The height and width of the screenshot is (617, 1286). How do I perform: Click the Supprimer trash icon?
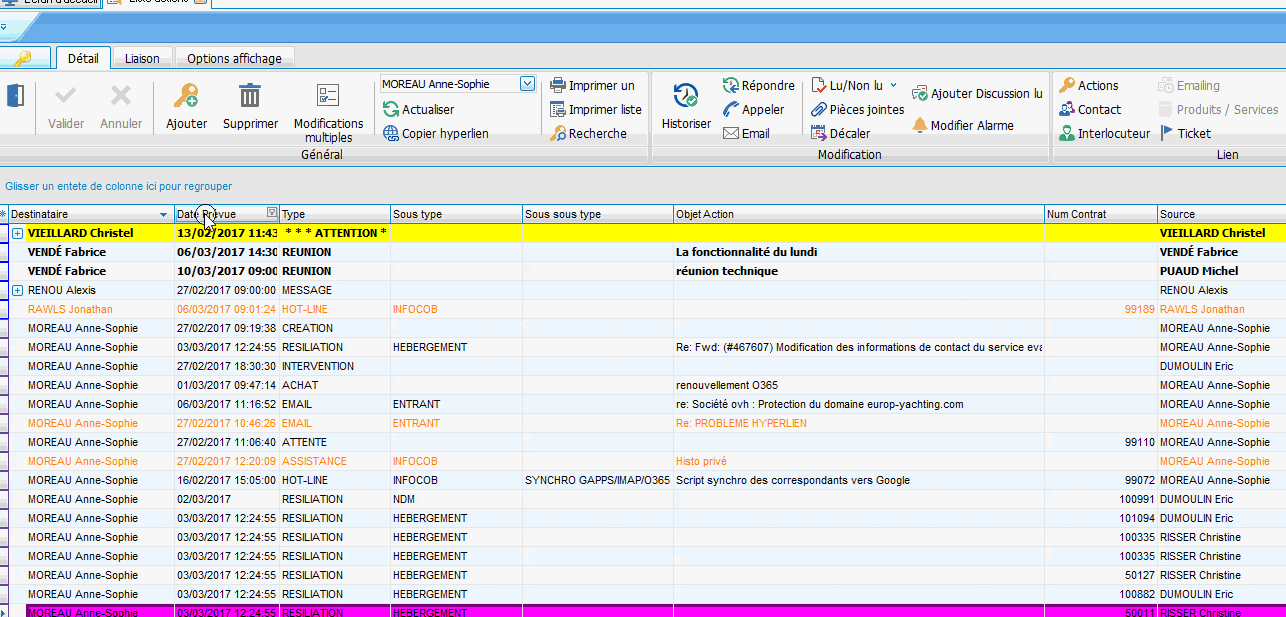point(250,96)
